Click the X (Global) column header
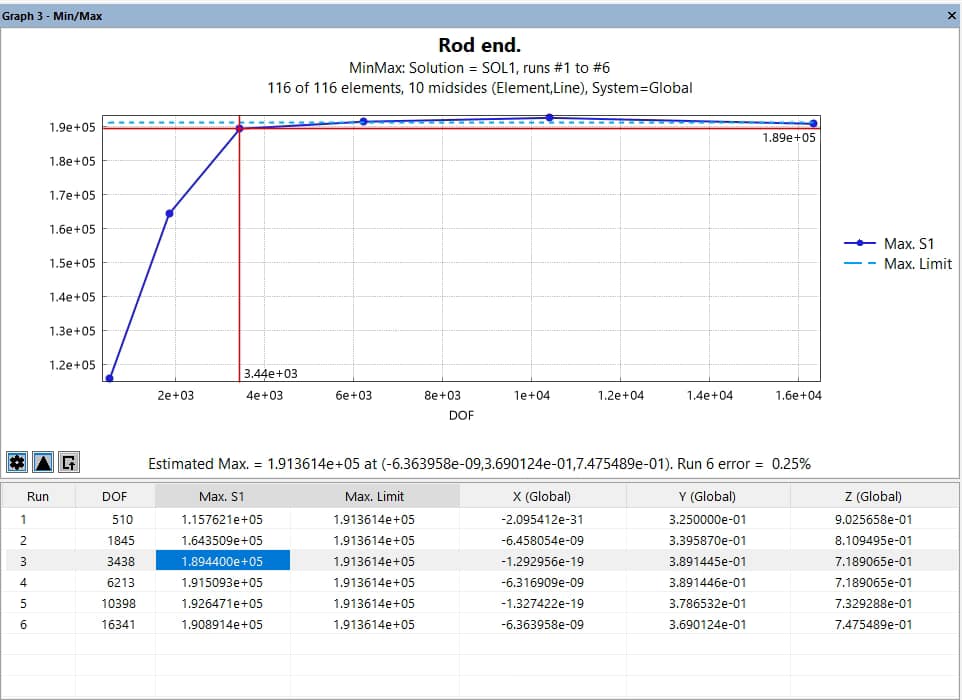 542,496
